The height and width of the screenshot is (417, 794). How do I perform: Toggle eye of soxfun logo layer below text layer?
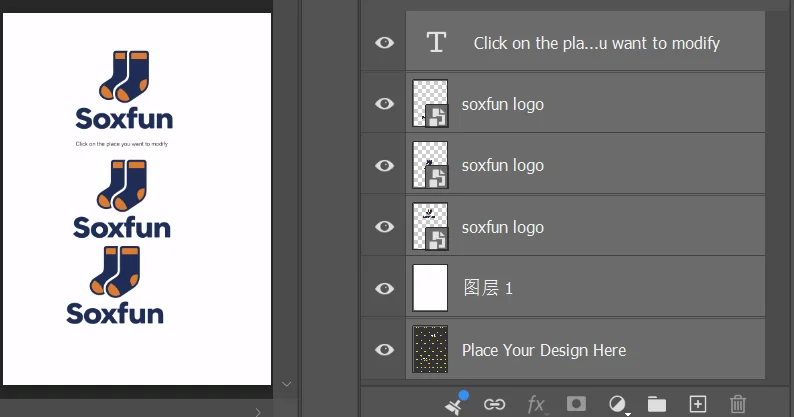(x=384, y=104)
